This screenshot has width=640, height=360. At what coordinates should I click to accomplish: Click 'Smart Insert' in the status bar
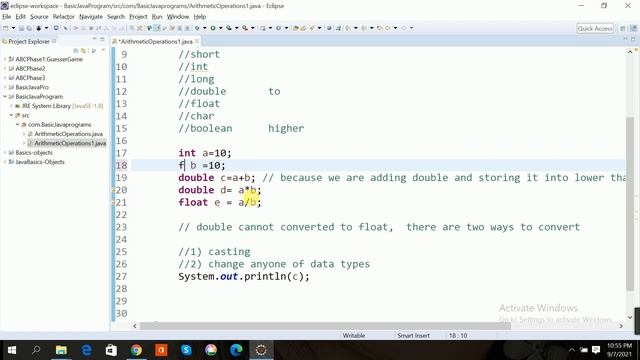[x=413, y=336]
